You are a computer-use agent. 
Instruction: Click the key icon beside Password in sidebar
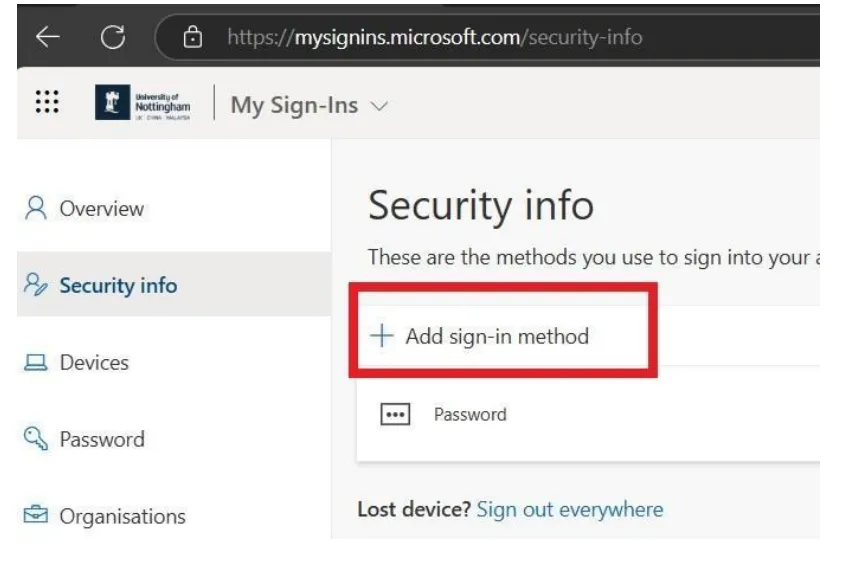(35, 439)
